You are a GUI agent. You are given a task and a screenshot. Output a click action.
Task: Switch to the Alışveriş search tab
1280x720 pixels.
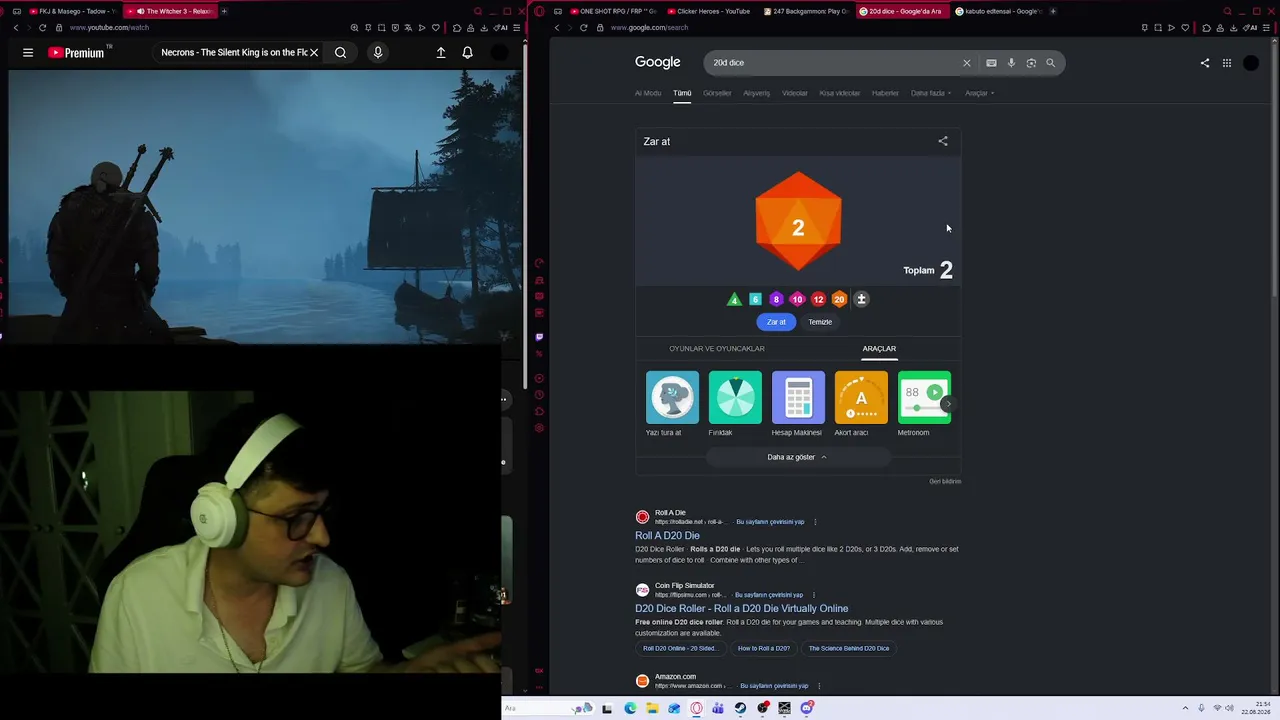tap(756, 93)
